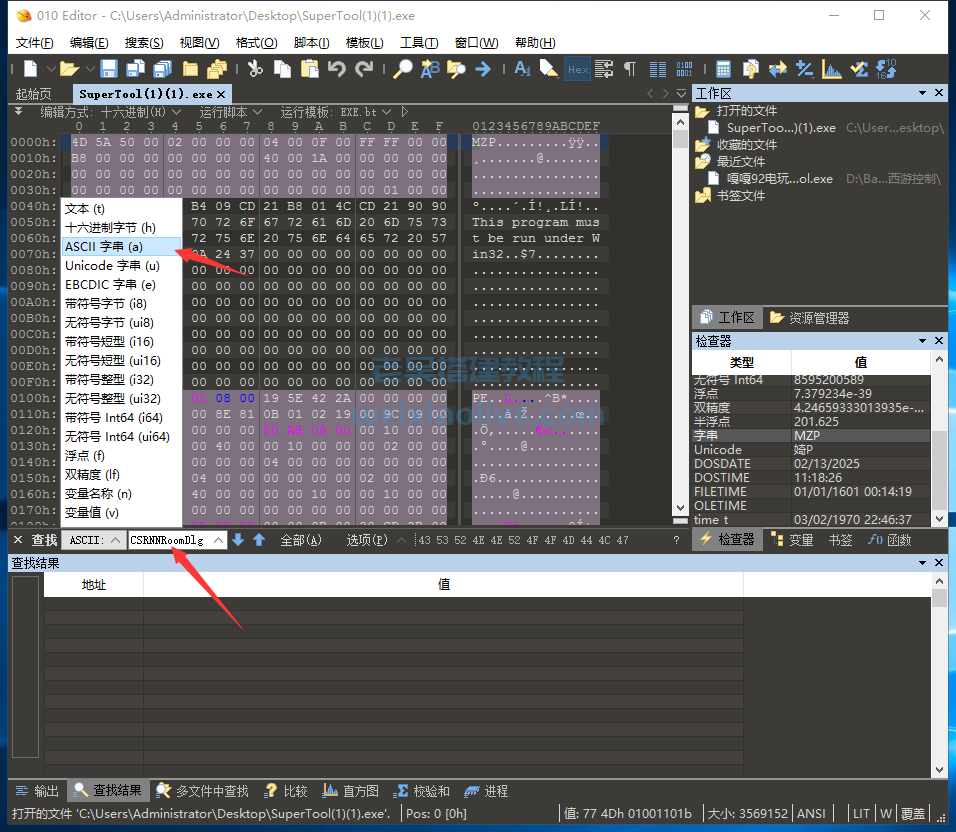The width and height of the screenshot is (956, 832).
Task: Click the 选项(P) options button
Action: pos(367,540)
